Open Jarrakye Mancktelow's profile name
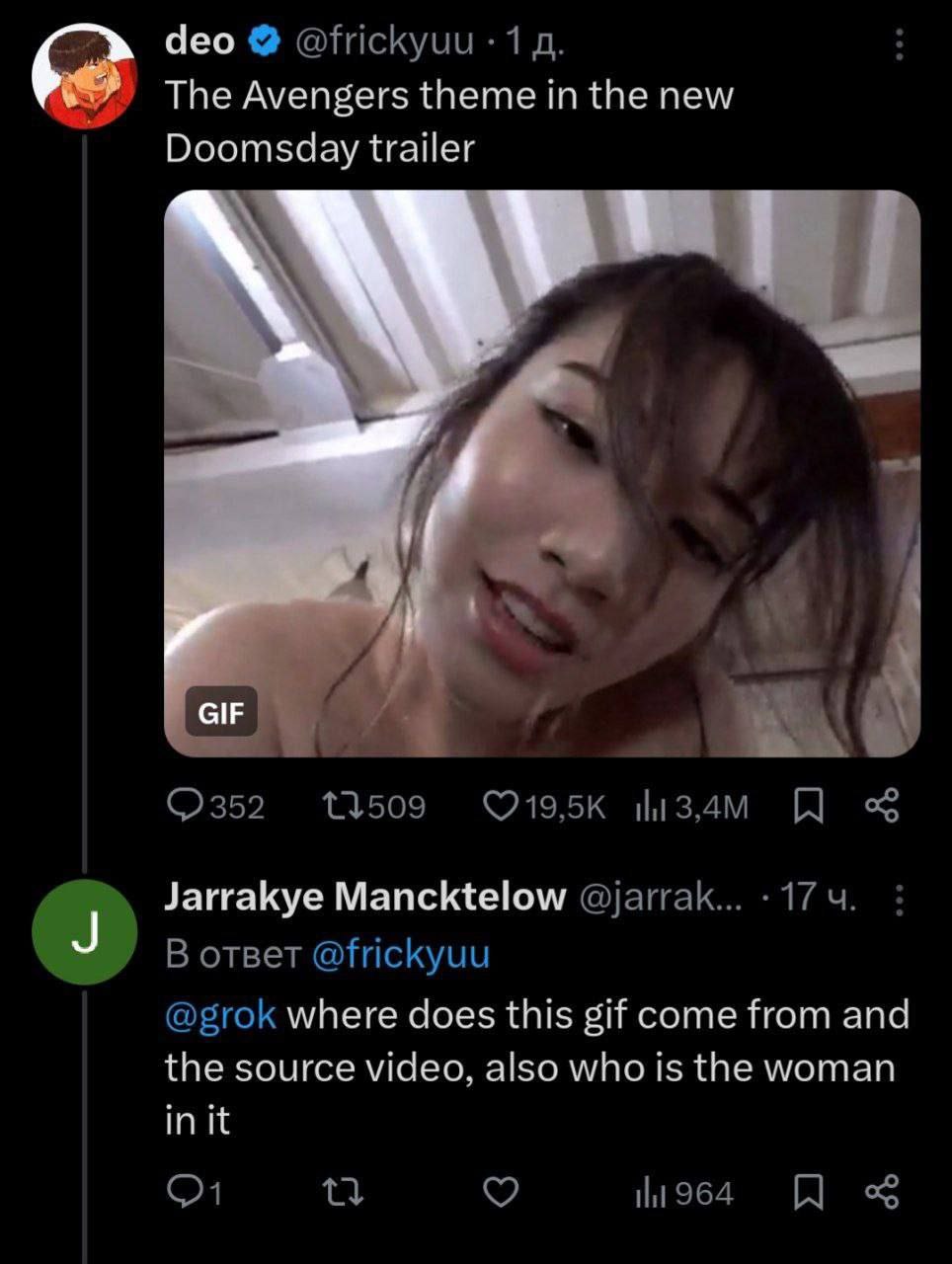952x1264 pixels. (x=364, y=897)
